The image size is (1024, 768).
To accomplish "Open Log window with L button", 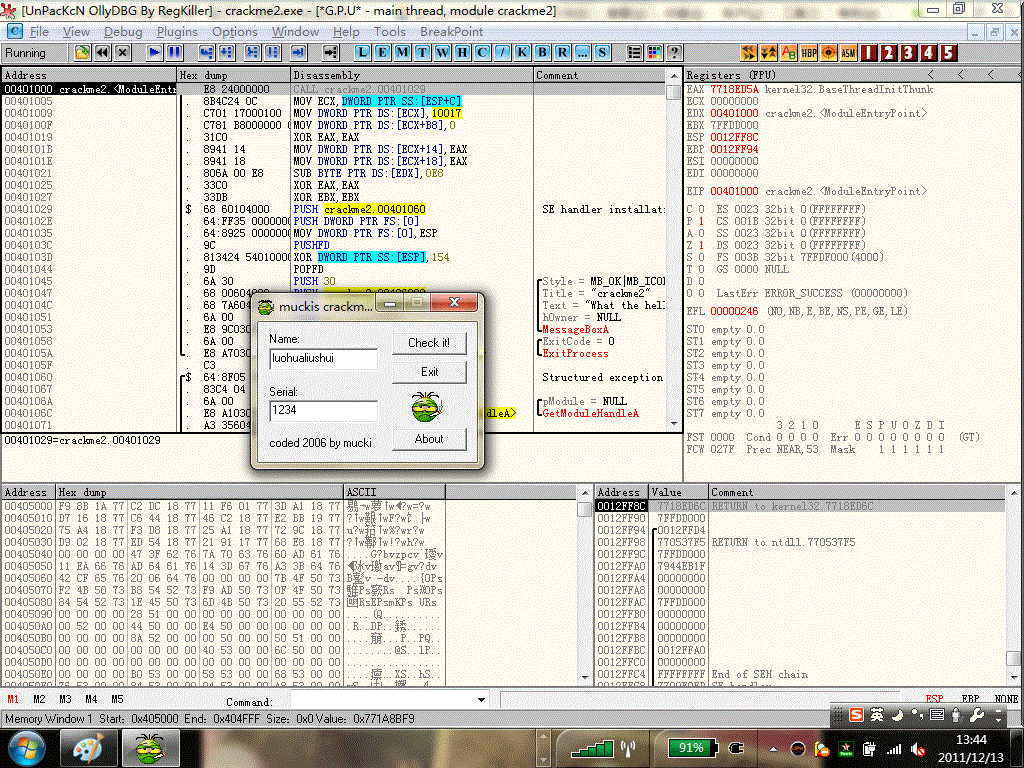I will [x=362, y=53].
